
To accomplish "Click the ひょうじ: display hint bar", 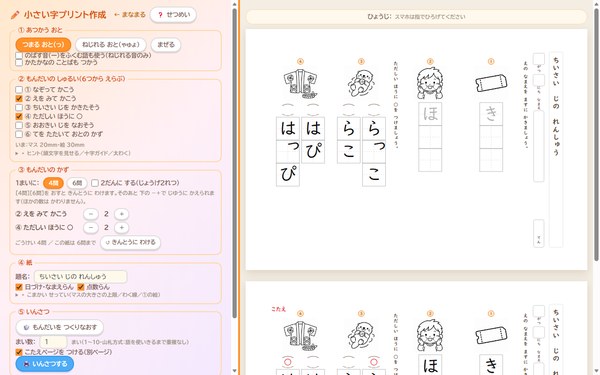I will pyautogui.click(x=416, y=17).
